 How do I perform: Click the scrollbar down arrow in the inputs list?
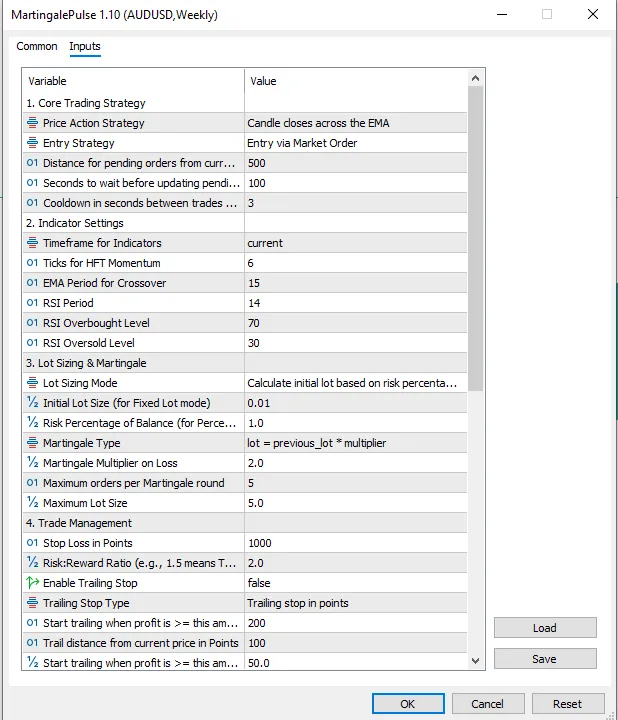(x=476, y=661)
